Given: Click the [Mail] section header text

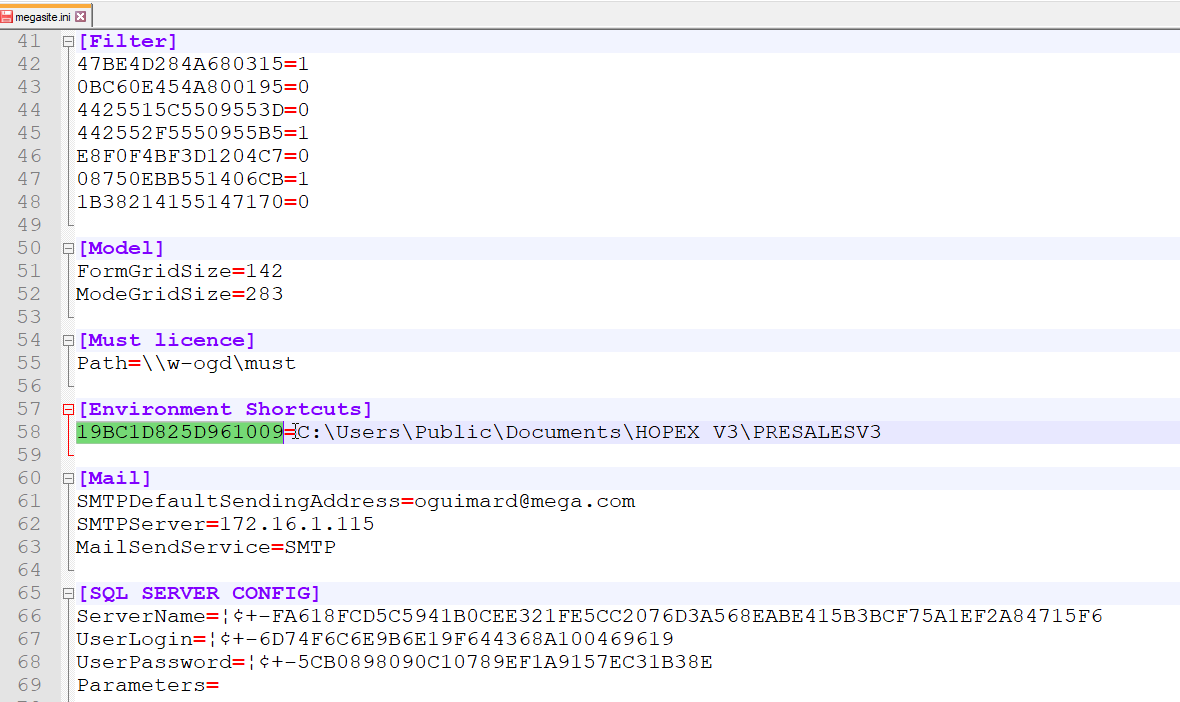Looking at the screenshot, I should point(112,478).
